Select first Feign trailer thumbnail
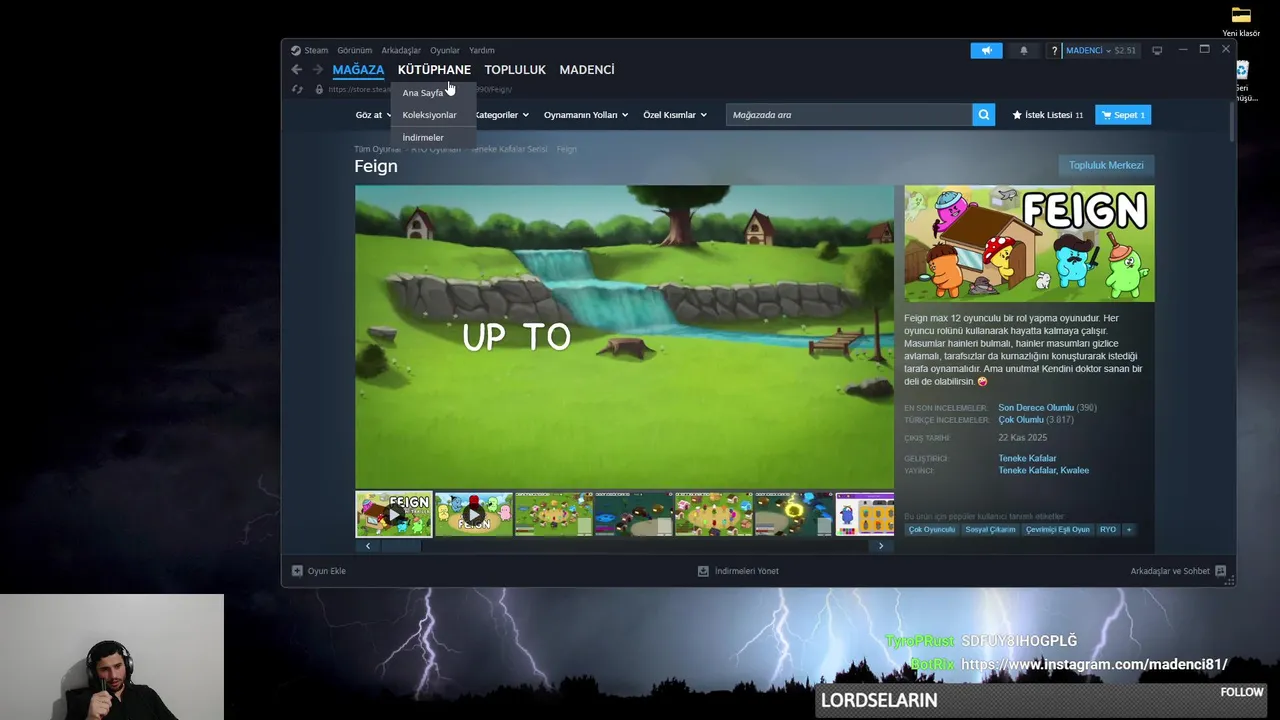 (x=394, y=514)
